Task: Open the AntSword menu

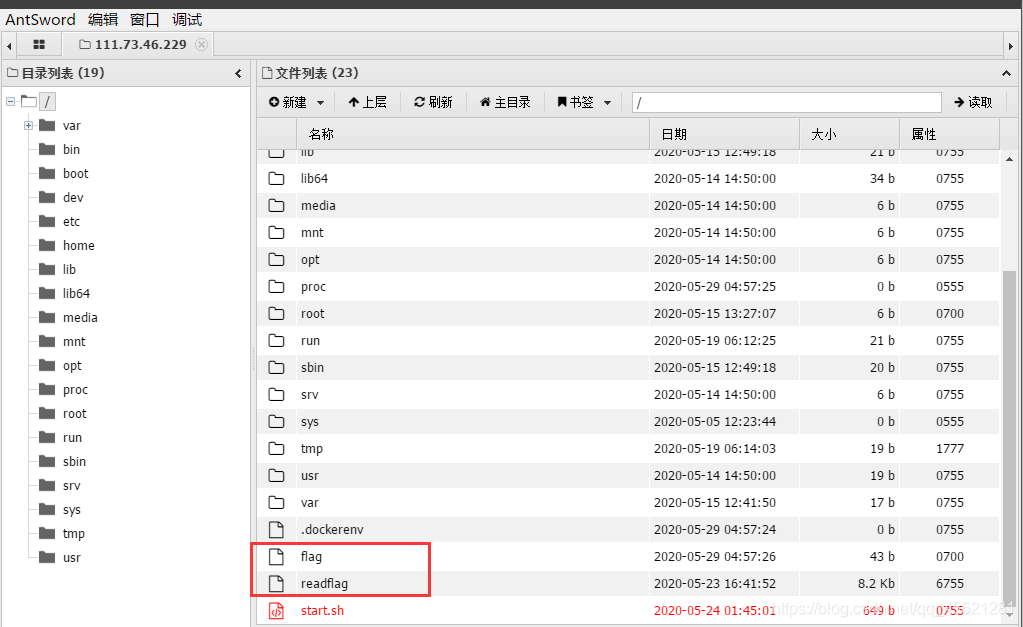Action: pyautogui.click(x=40, y=20)
